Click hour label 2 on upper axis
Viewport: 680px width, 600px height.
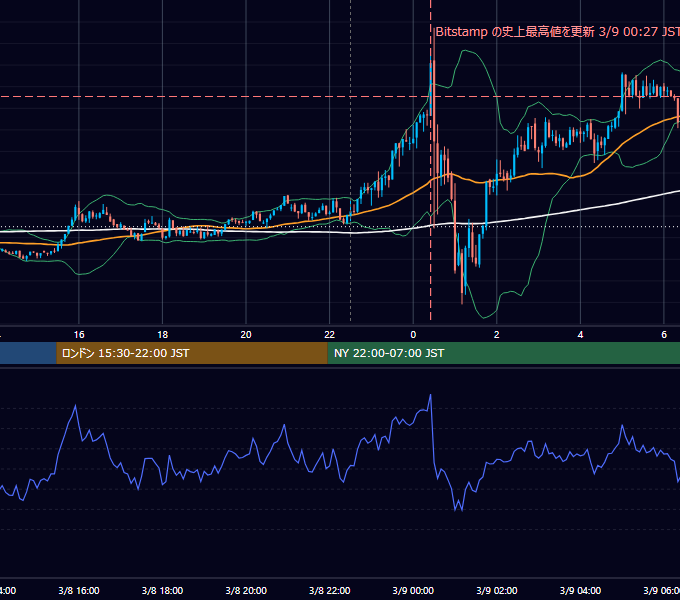point(497,335)
